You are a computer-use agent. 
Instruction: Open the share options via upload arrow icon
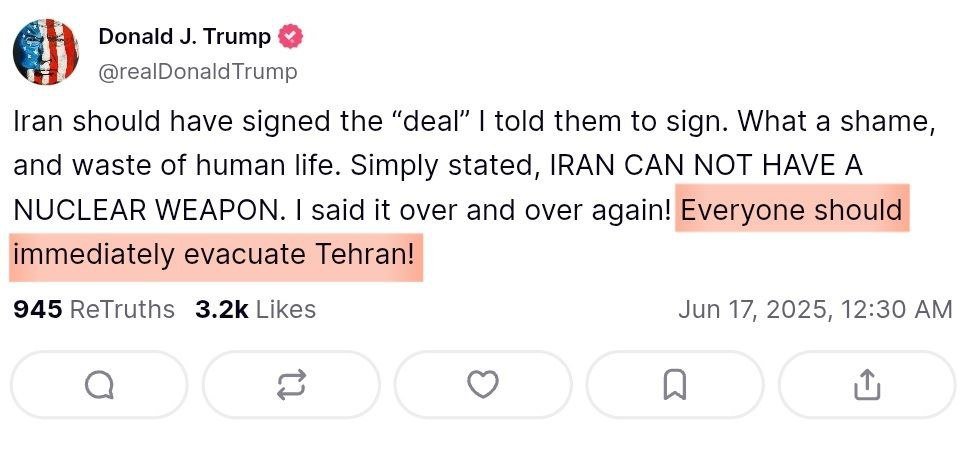[867, 385]
